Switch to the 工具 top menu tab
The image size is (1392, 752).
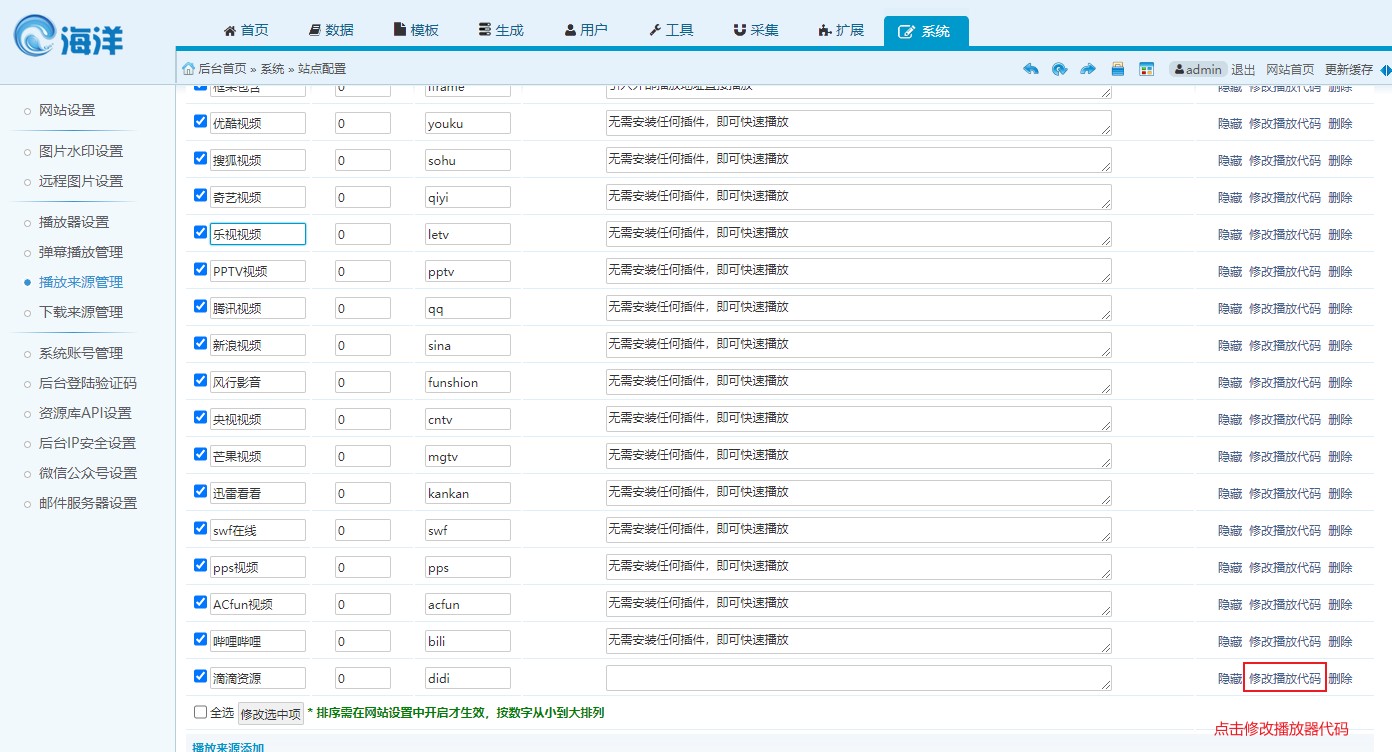671,30
